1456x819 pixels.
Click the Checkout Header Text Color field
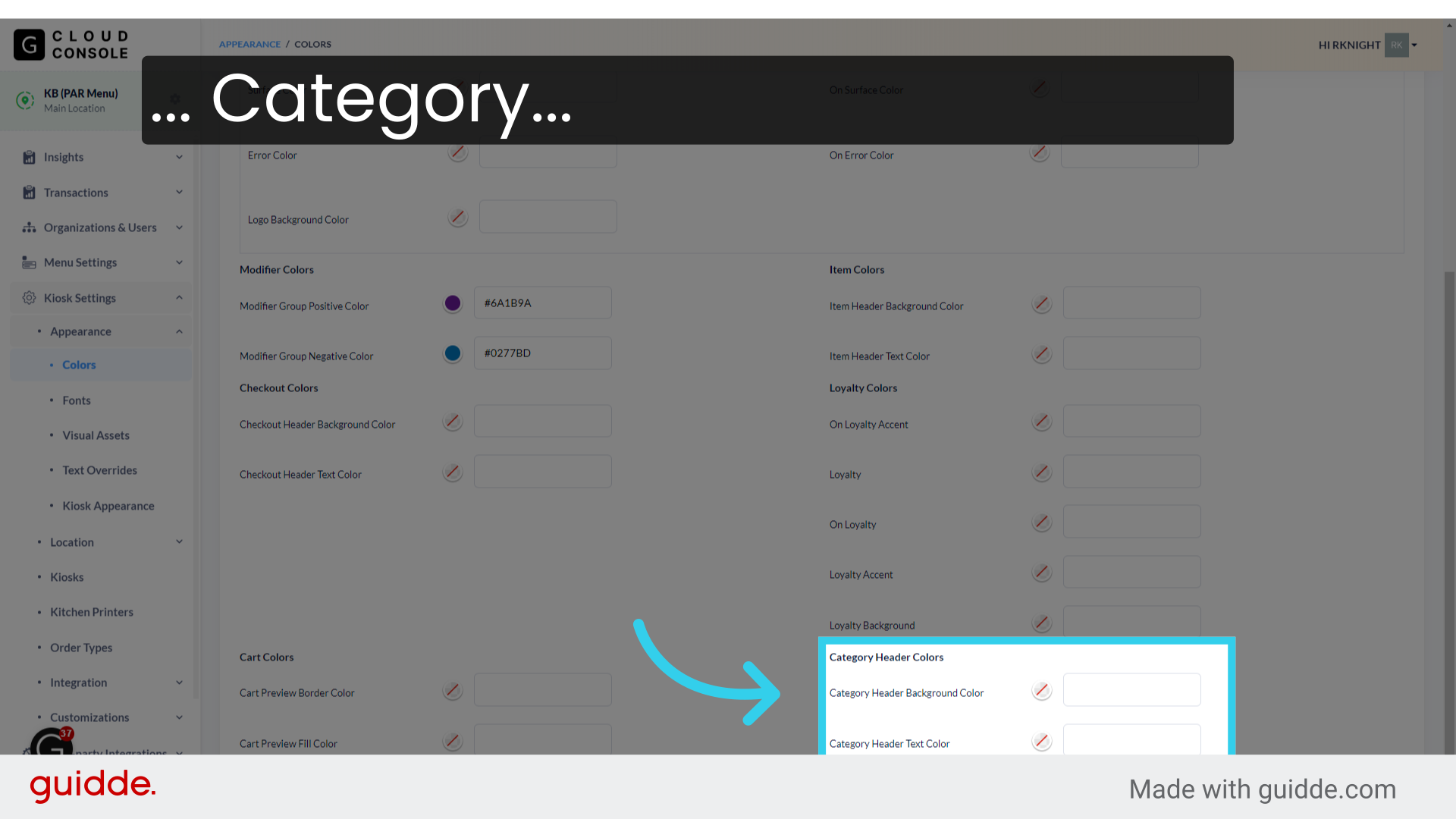click(543, 471)
